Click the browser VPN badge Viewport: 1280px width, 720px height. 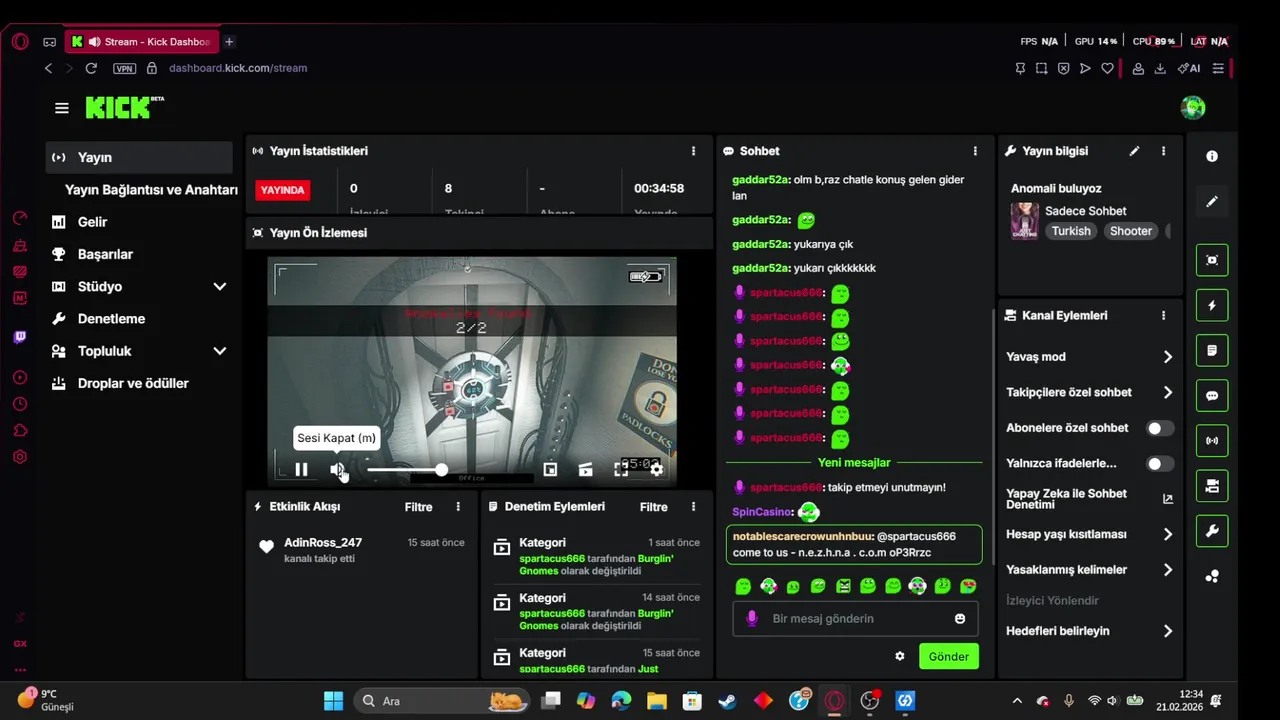[x=124, y=68]
